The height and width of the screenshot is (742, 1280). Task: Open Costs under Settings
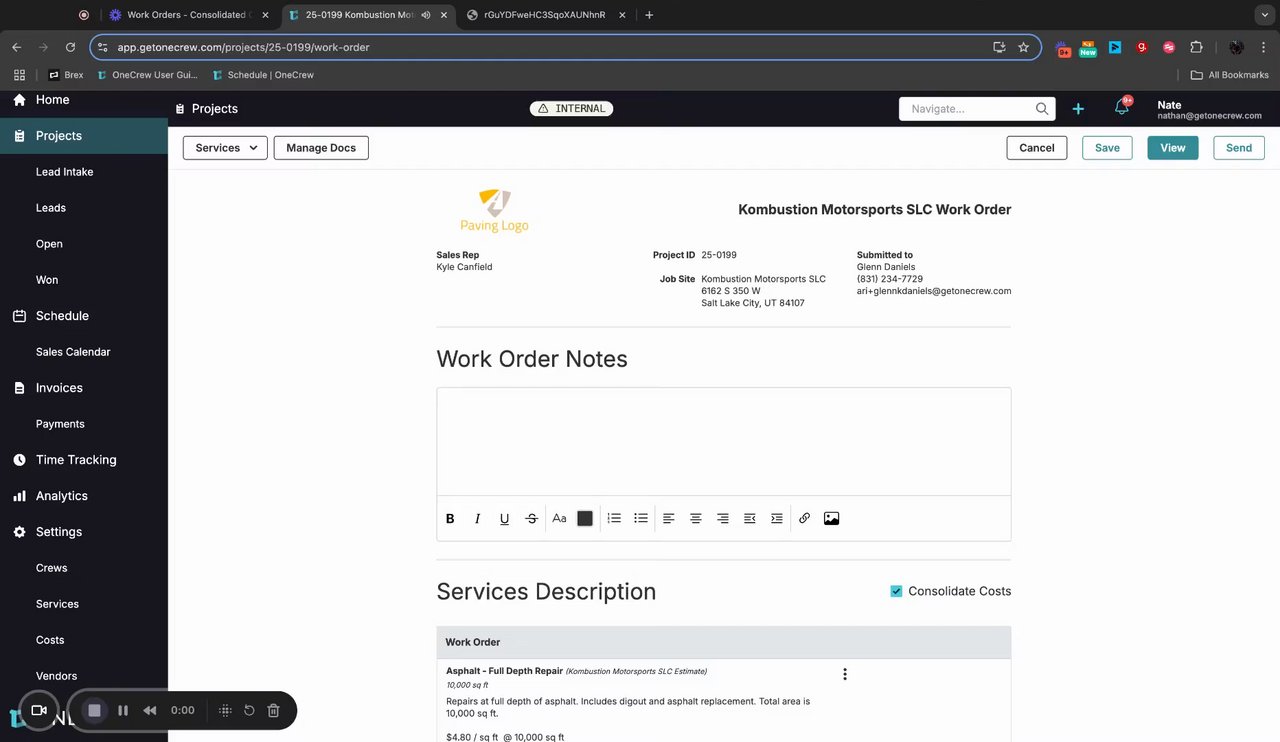click(x=50, y=640)
